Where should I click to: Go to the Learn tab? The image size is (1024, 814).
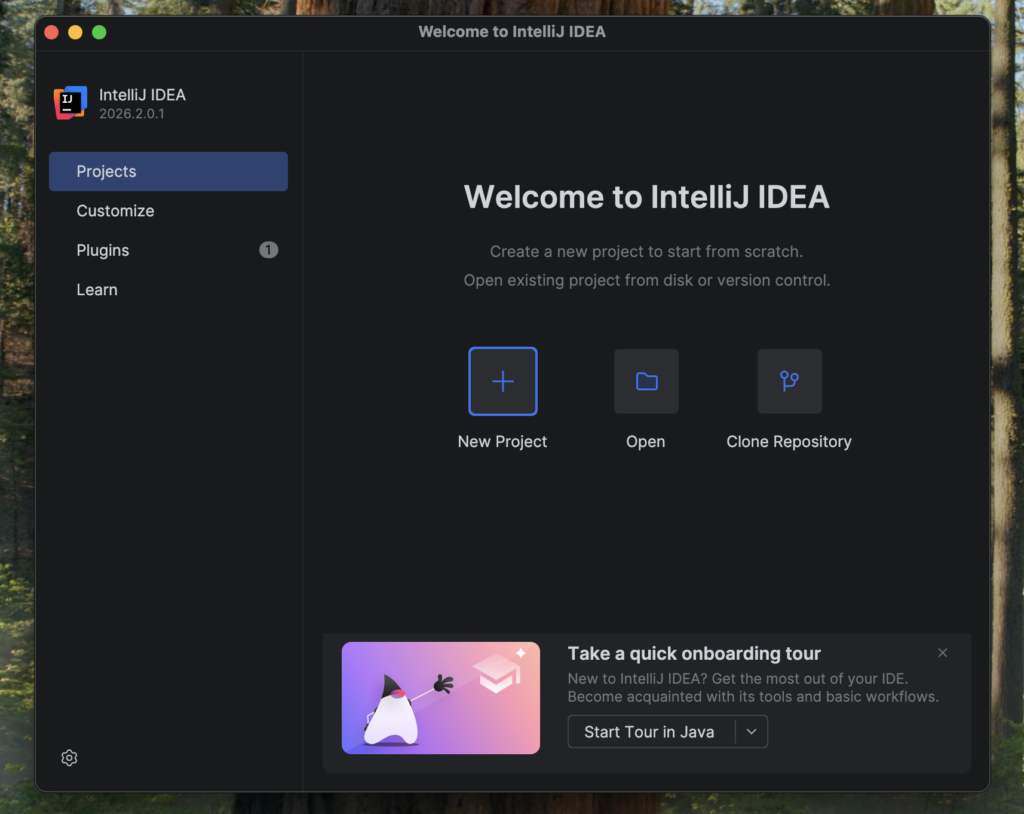tap(168, 289)
